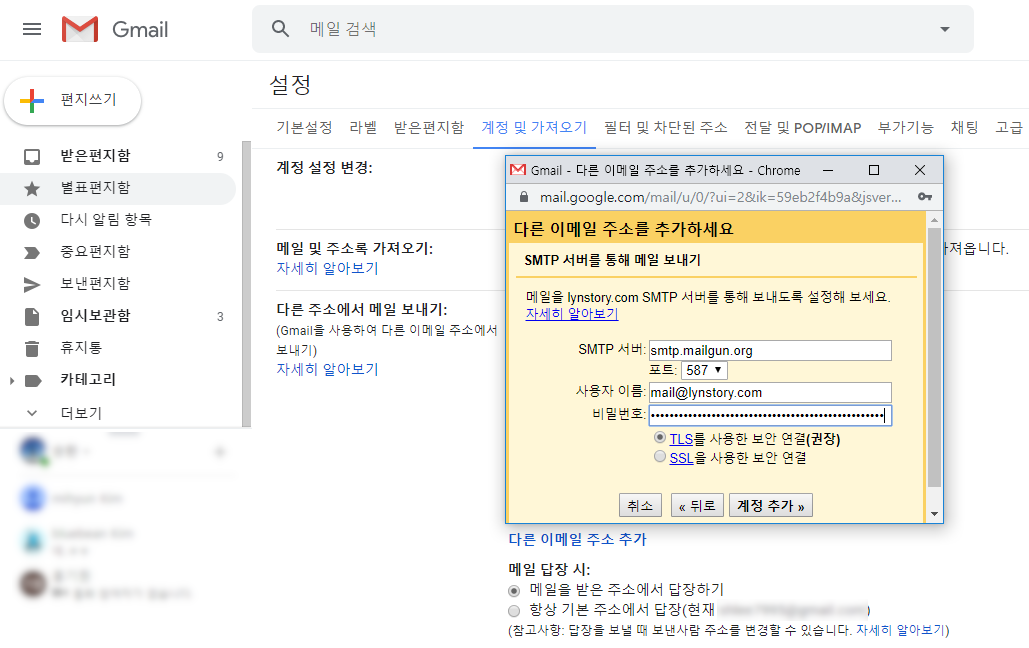Click popup URL address text

coord(720,197)
